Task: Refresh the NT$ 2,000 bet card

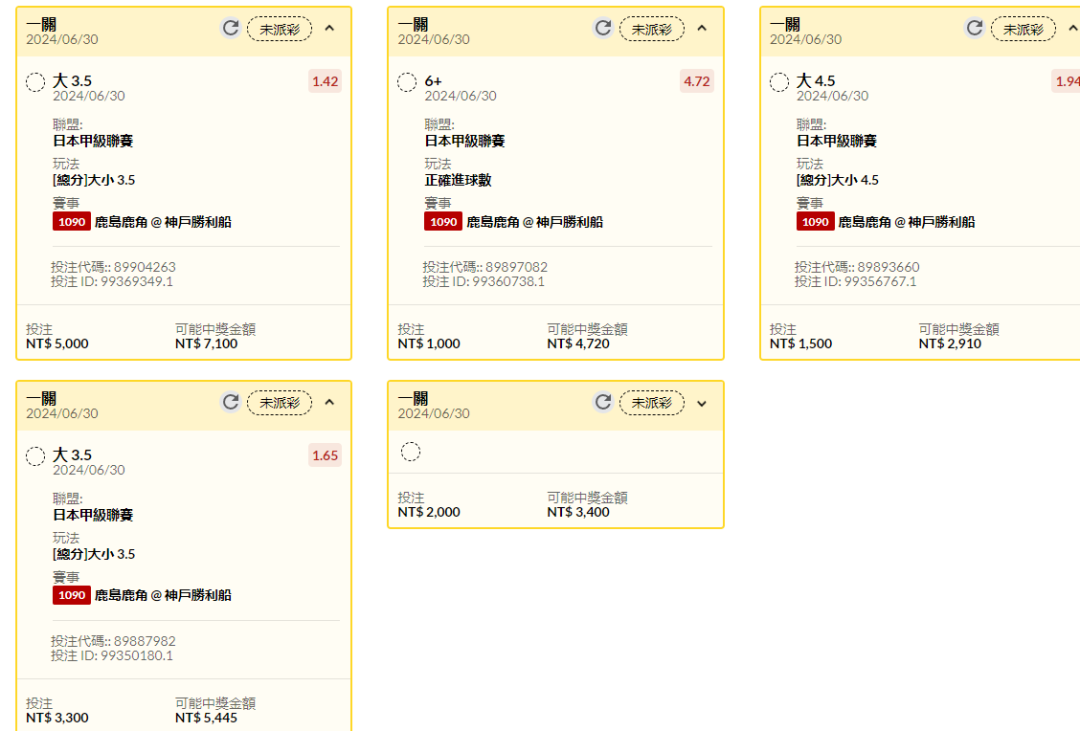Action: tap(603, 402)
